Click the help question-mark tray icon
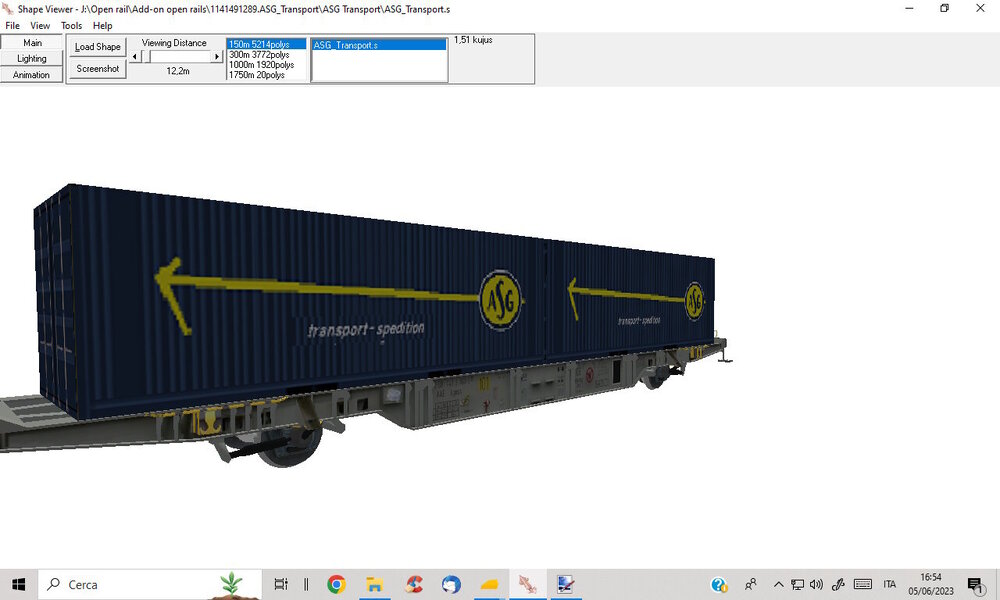The height and width of the screenshot is (600, 1000). [719, 584]
